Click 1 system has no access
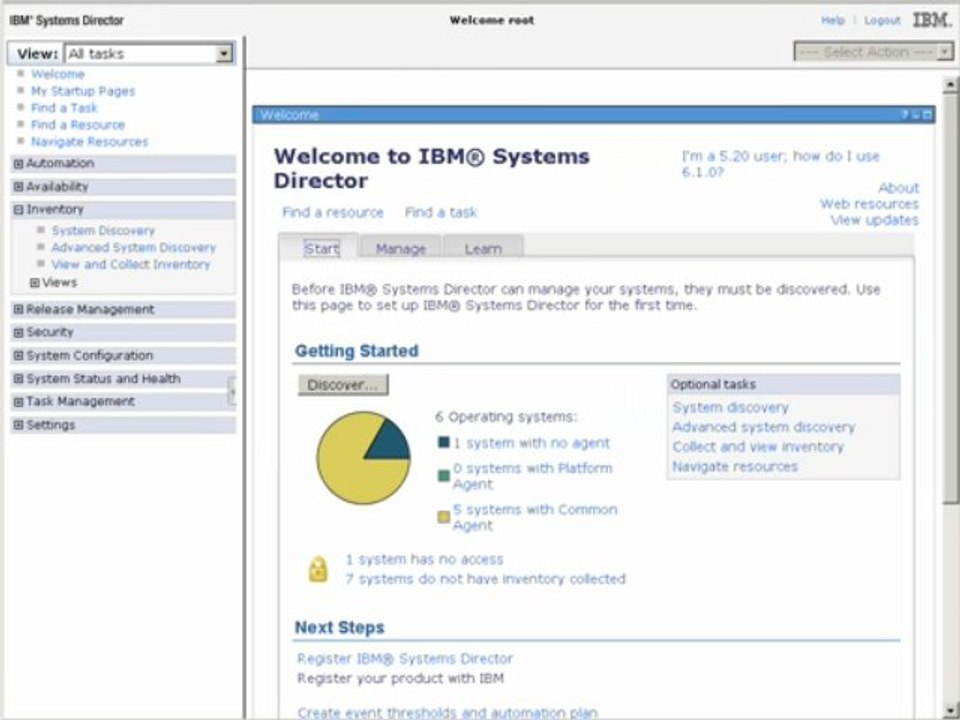The width and height of the screenshot is (960, 720). click(424, 560)
